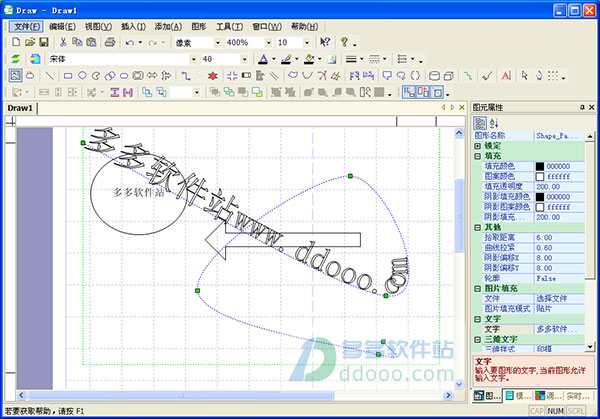Undo the last action

[x=130, y=42]
